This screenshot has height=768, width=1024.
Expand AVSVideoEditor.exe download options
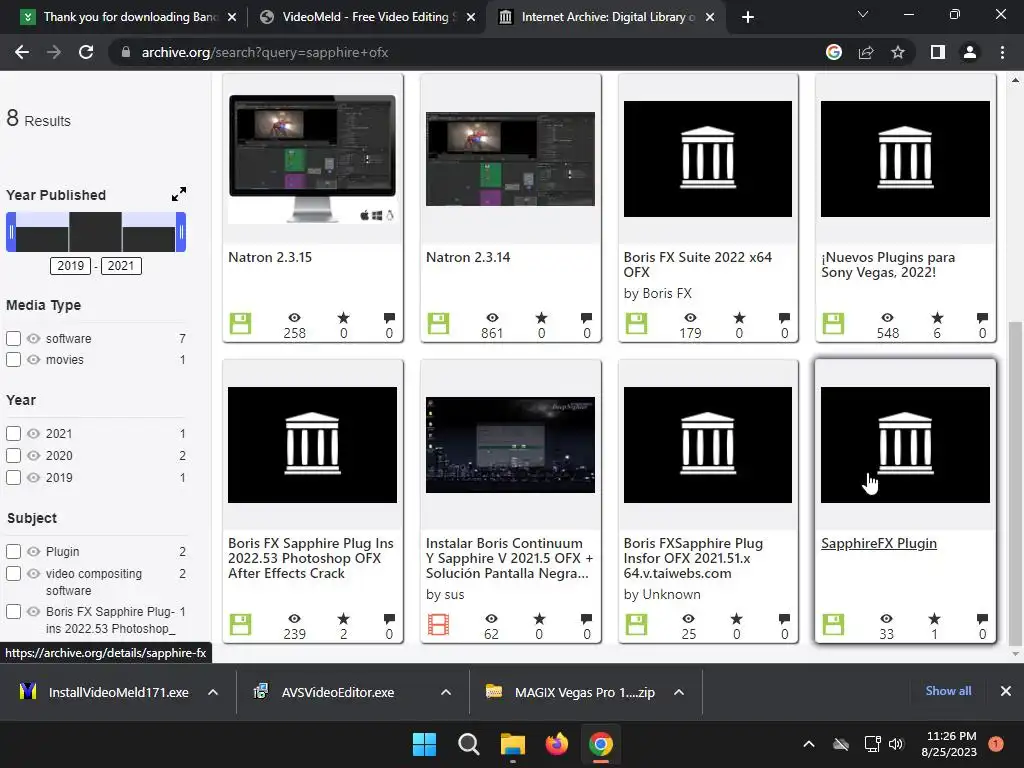click(446, 692)
